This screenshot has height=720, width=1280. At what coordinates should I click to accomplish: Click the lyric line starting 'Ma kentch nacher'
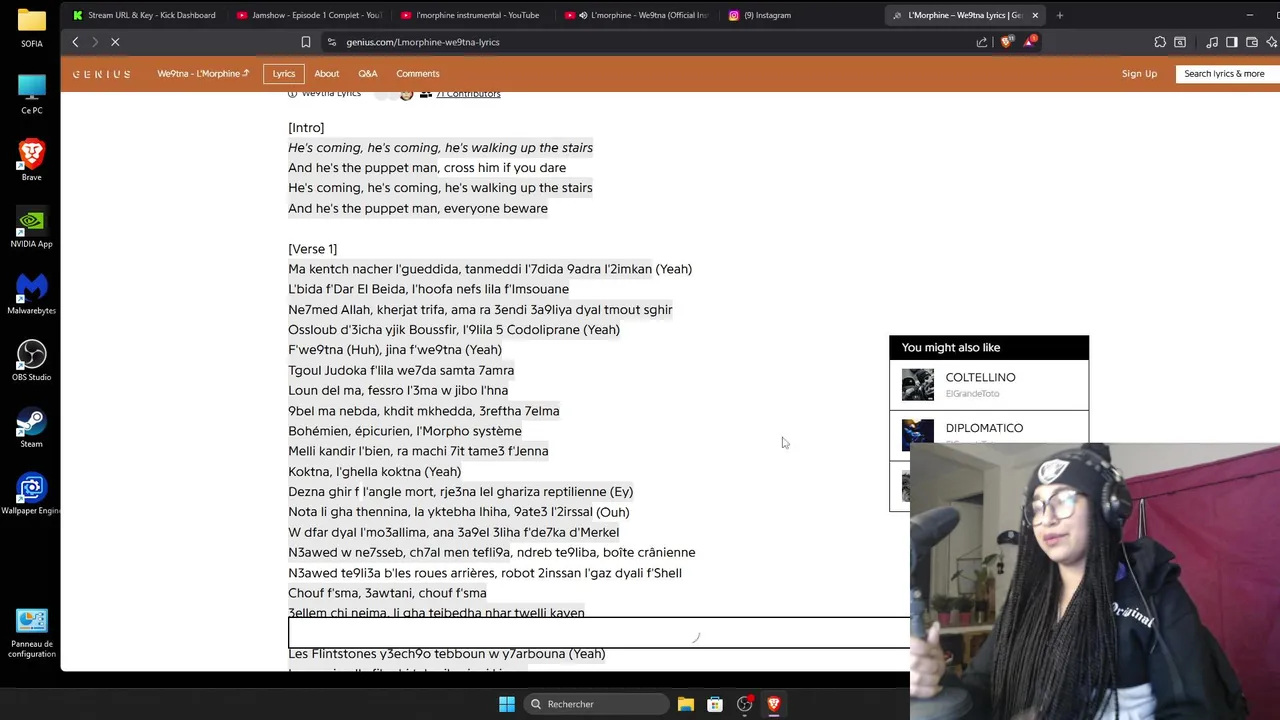click(490, 269)
